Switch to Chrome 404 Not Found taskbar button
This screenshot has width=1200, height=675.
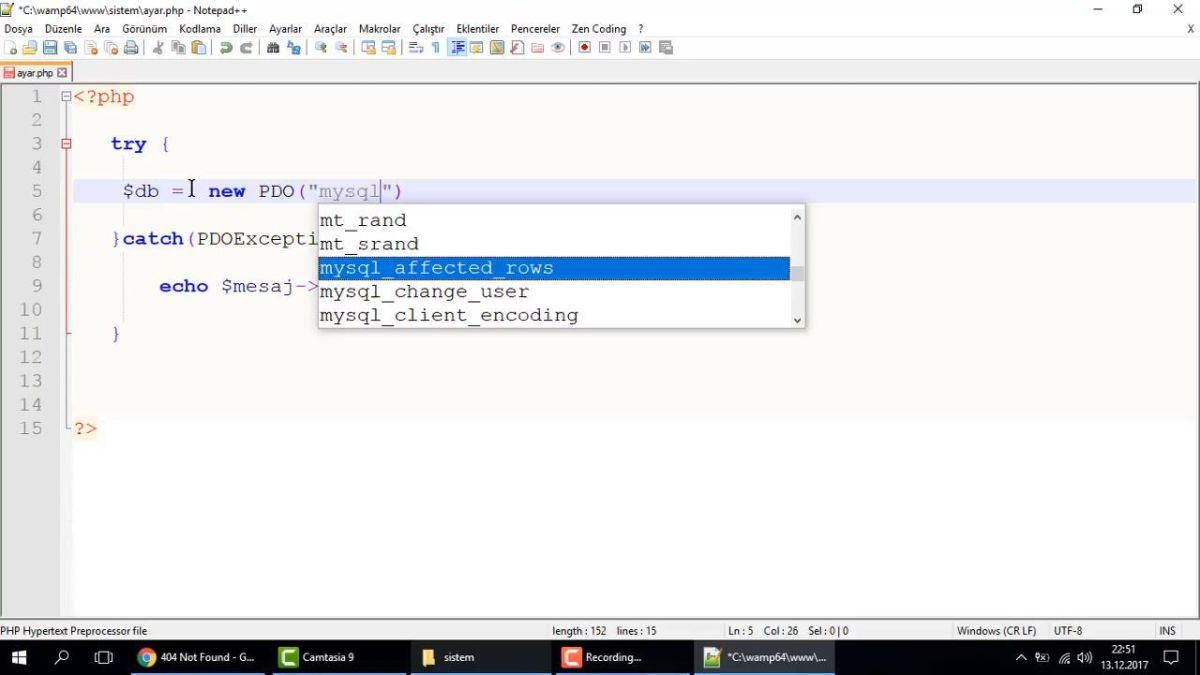[x=197, y=658]
